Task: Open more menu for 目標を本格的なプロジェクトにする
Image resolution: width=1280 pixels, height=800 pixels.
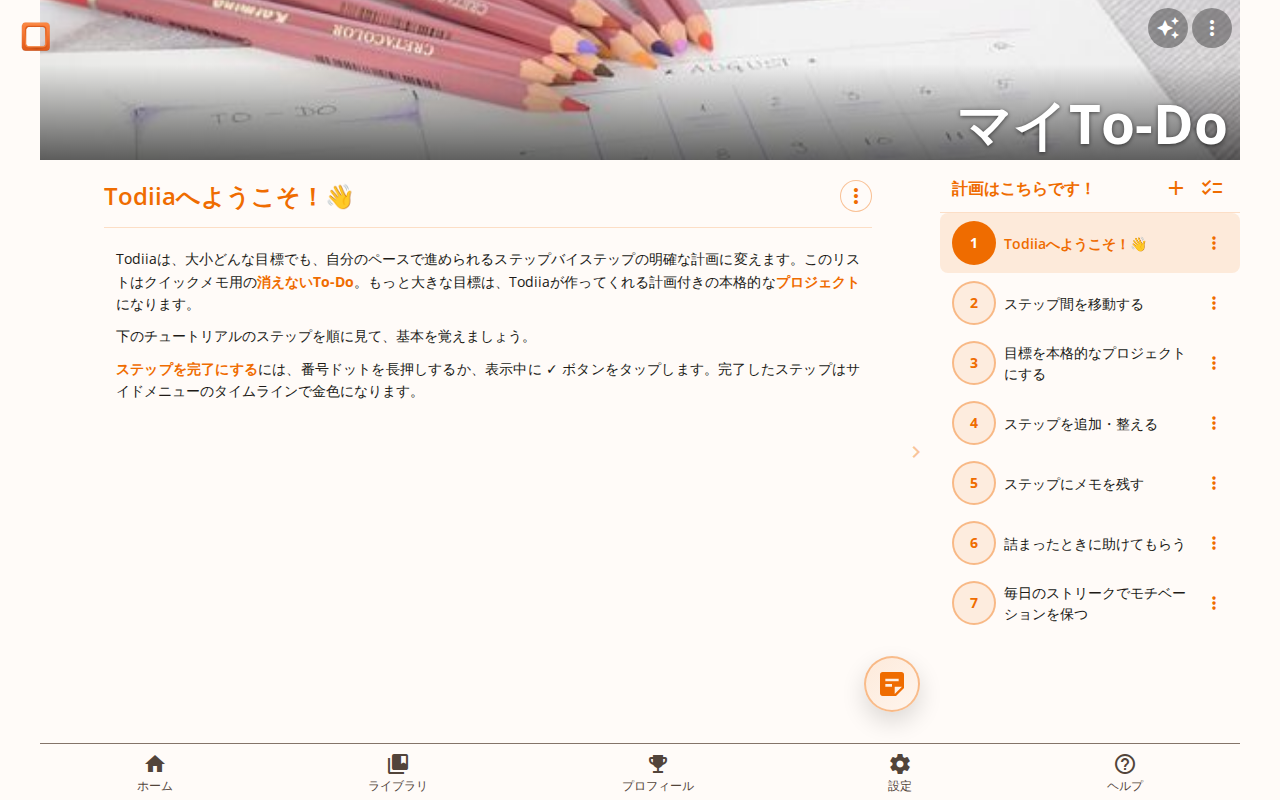Action: (1214, 363)
